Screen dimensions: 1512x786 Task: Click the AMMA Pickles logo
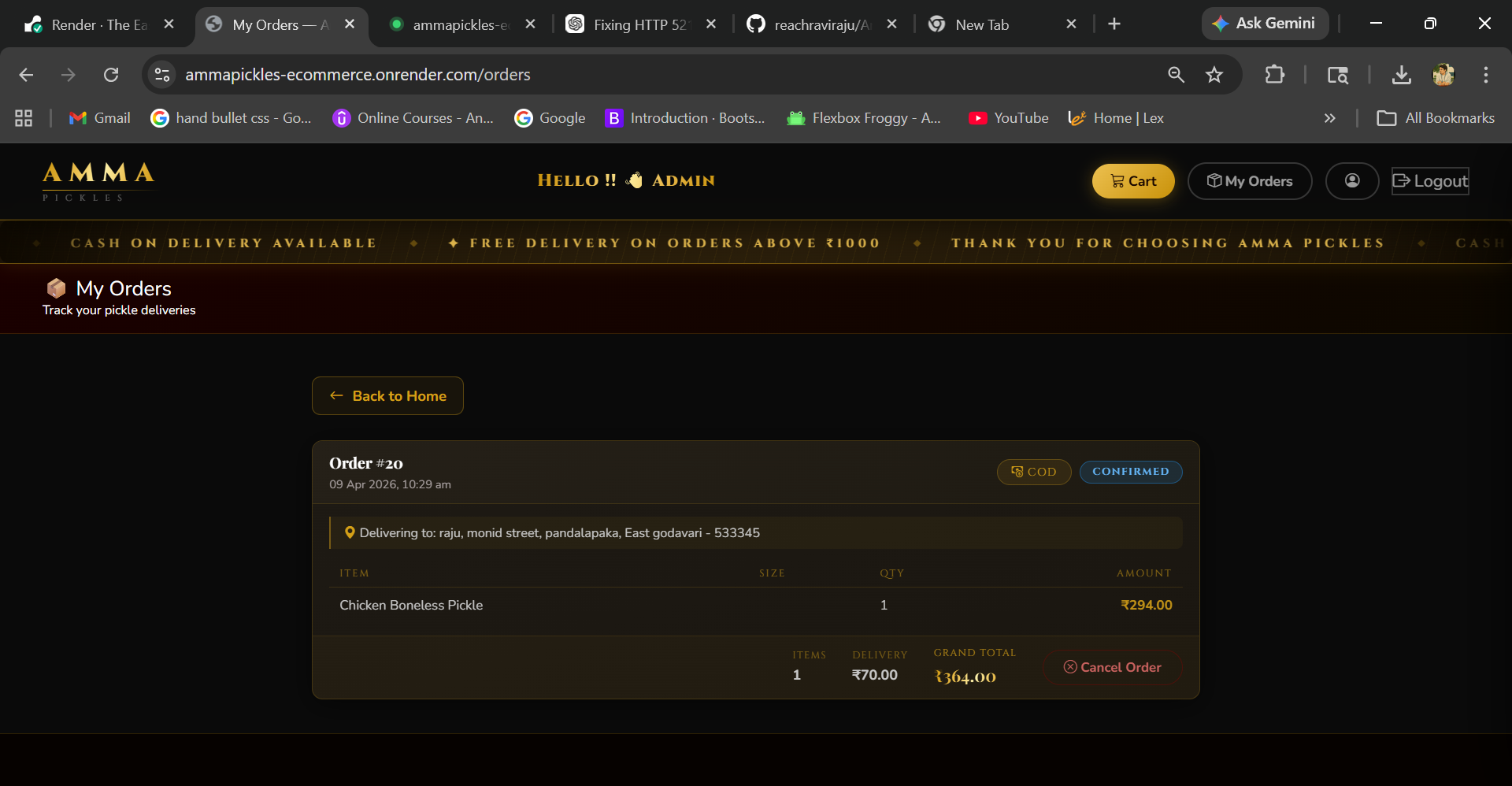[98, 181]
